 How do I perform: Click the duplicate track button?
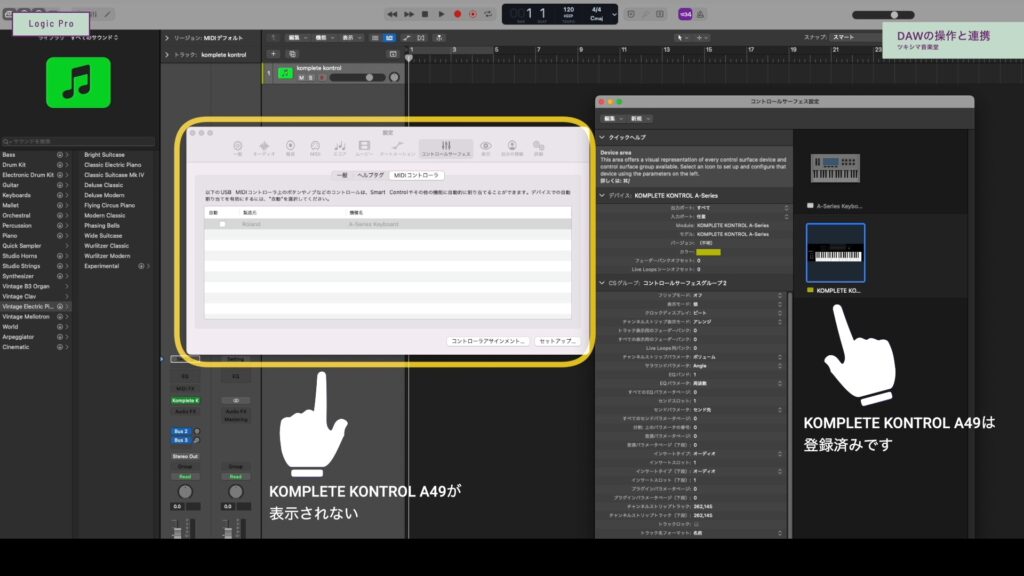pyautogui.click(x=292, y=54)
